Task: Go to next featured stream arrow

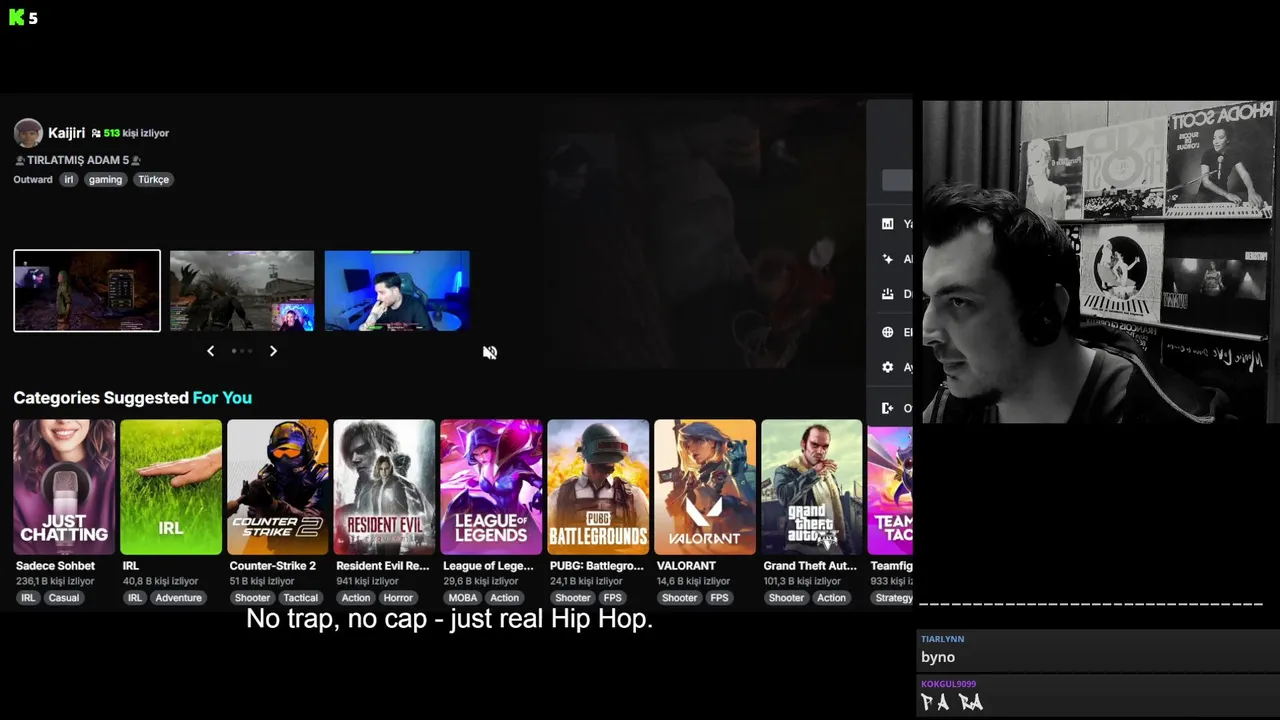Action: click(273, 351)
